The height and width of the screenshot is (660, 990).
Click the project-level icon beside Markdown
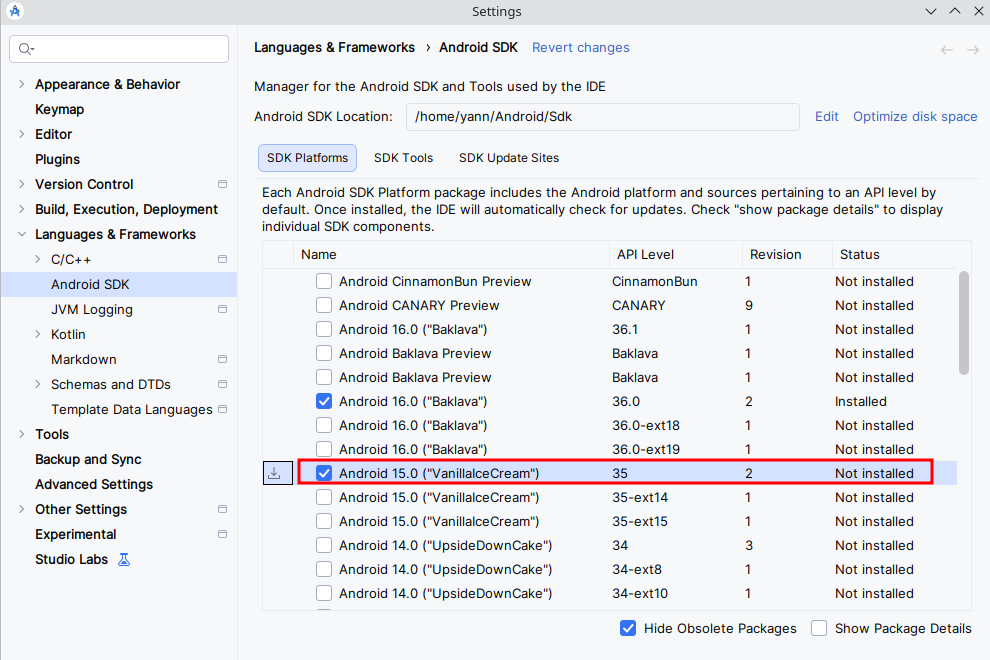(222, 359)
